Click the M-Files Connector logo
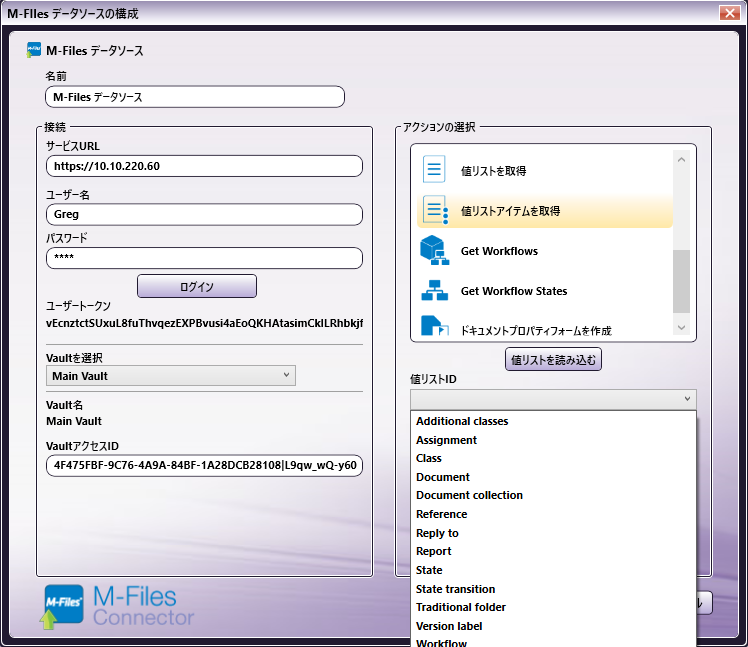This screenshot has width=748, height=647. [x=117, y=606]
